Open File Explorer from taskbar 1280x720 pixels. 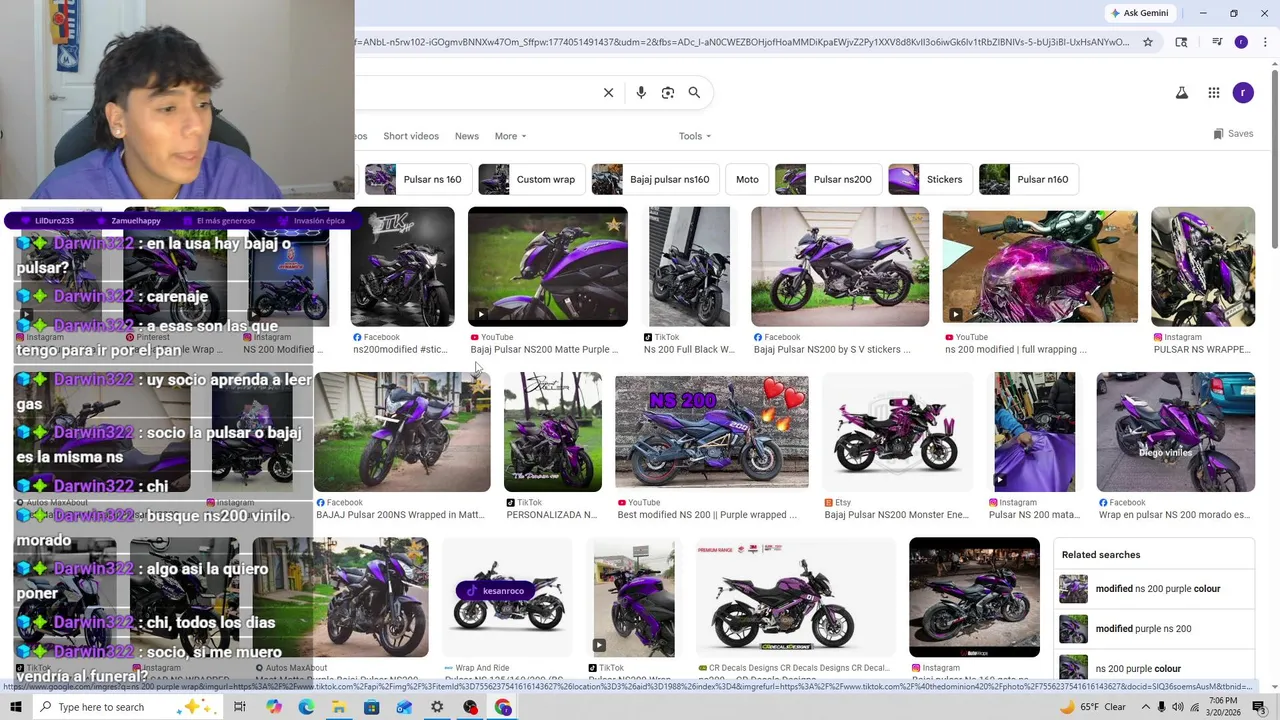pos(339,707)
